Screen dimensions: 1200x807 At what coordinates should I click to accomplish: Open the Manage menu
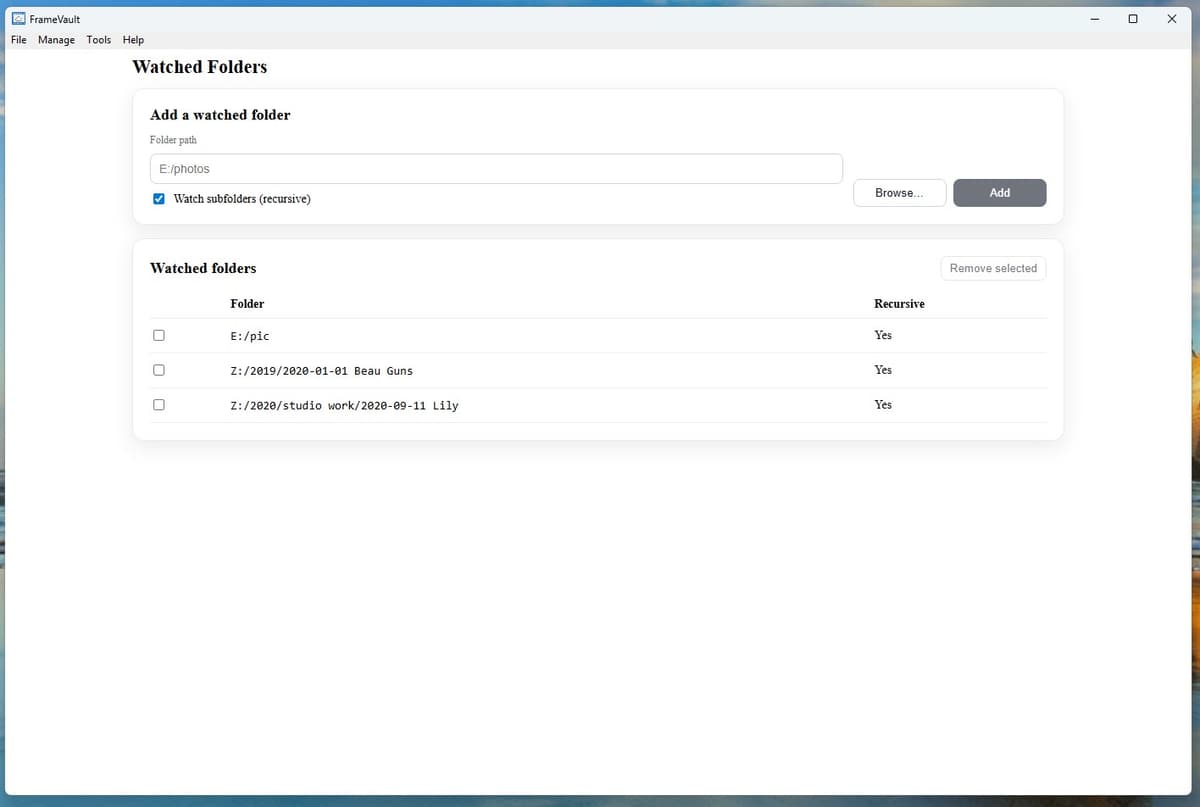56,40
